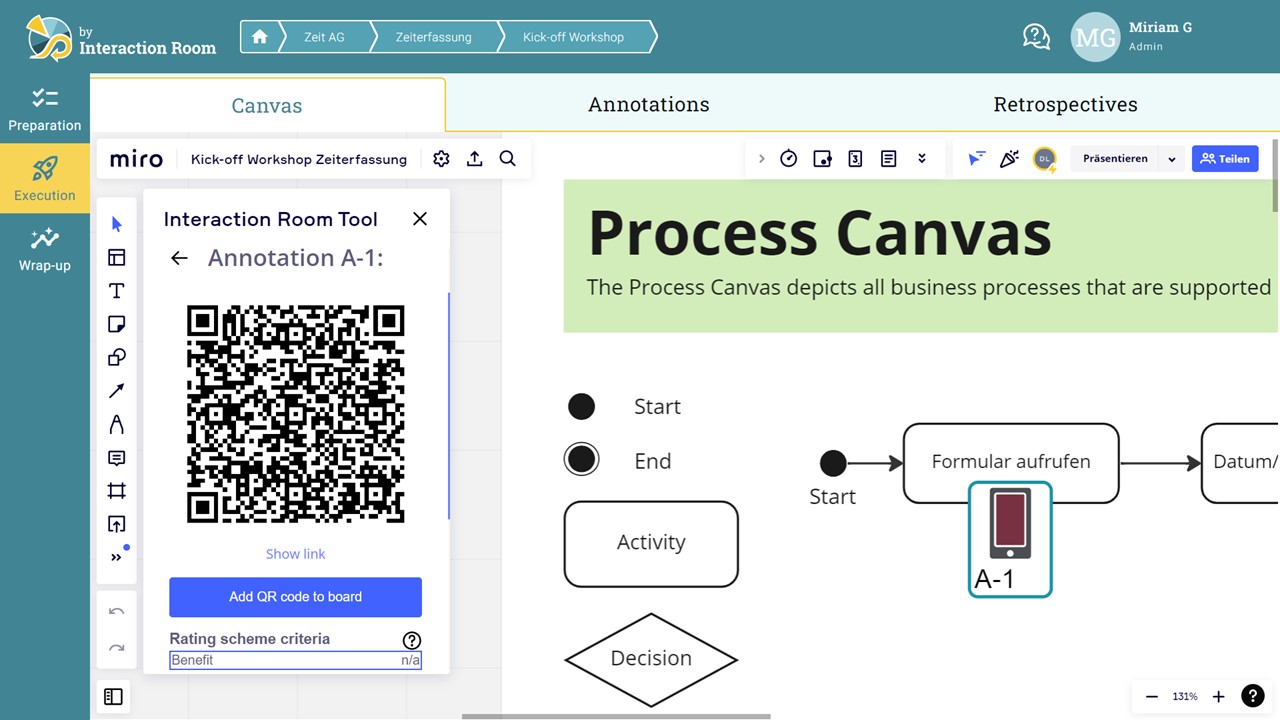Click the DL collaborator avatar

[x=1044, y=159]
